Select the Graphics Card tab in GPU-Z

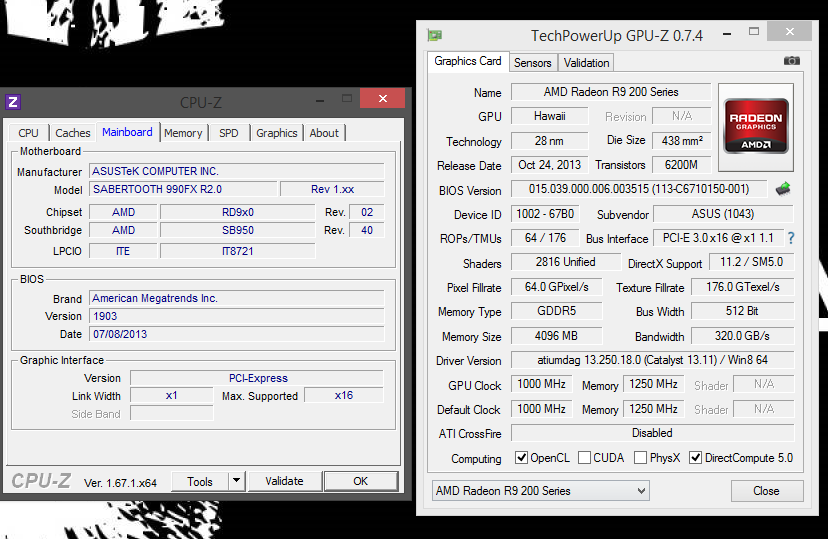[x=468, y=61]
